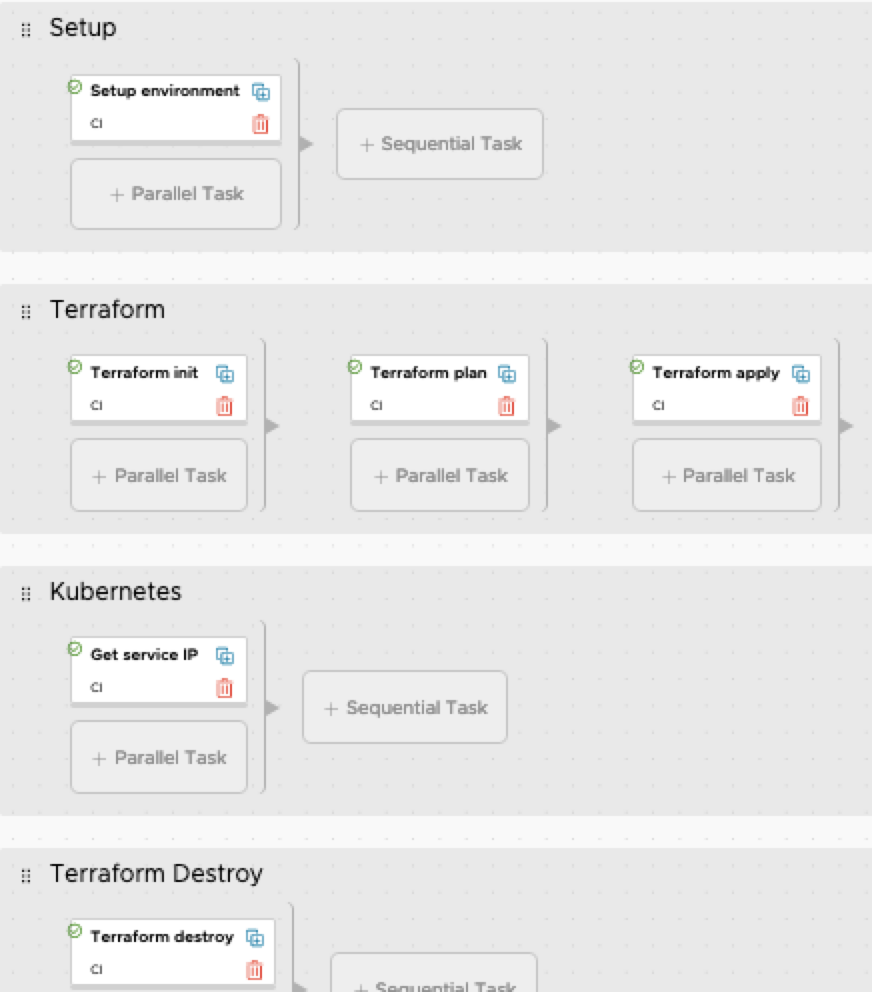Add Sequential Task in Setup stage
872x992 pixels.
pyautogui.click(x=440, y=144)
